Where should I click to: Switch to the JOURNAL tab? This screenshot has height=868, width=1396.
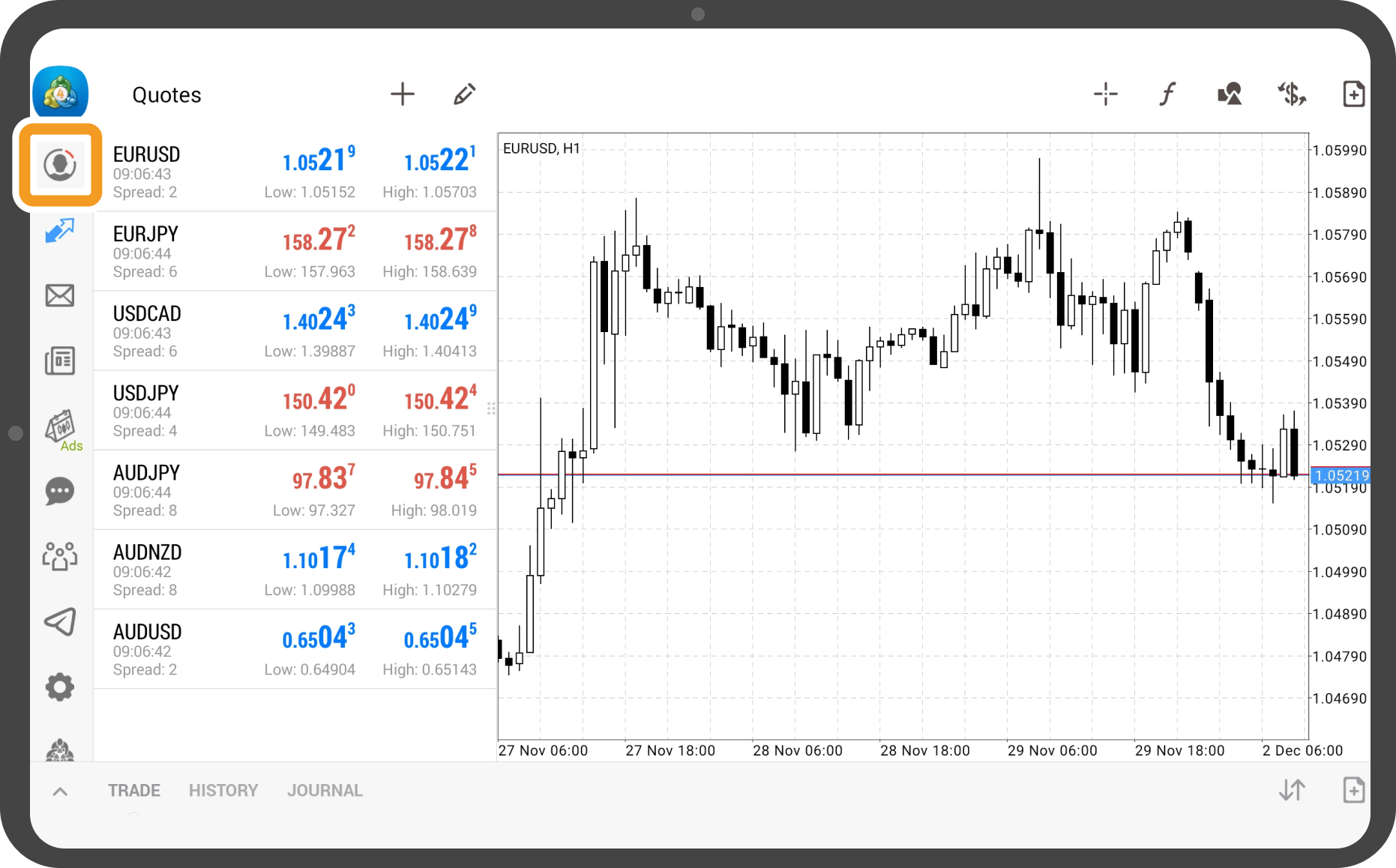[x=325, y=791]
